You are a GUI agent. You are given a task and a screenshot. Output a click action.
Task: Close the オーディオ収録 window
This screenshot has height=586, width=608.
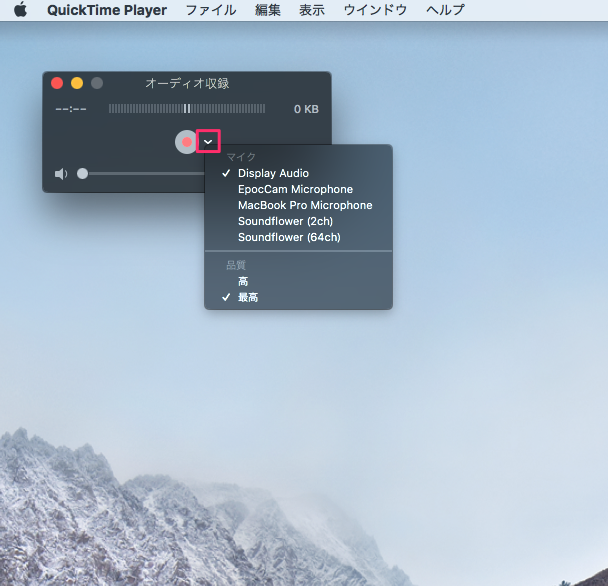[x=57, y=83]
